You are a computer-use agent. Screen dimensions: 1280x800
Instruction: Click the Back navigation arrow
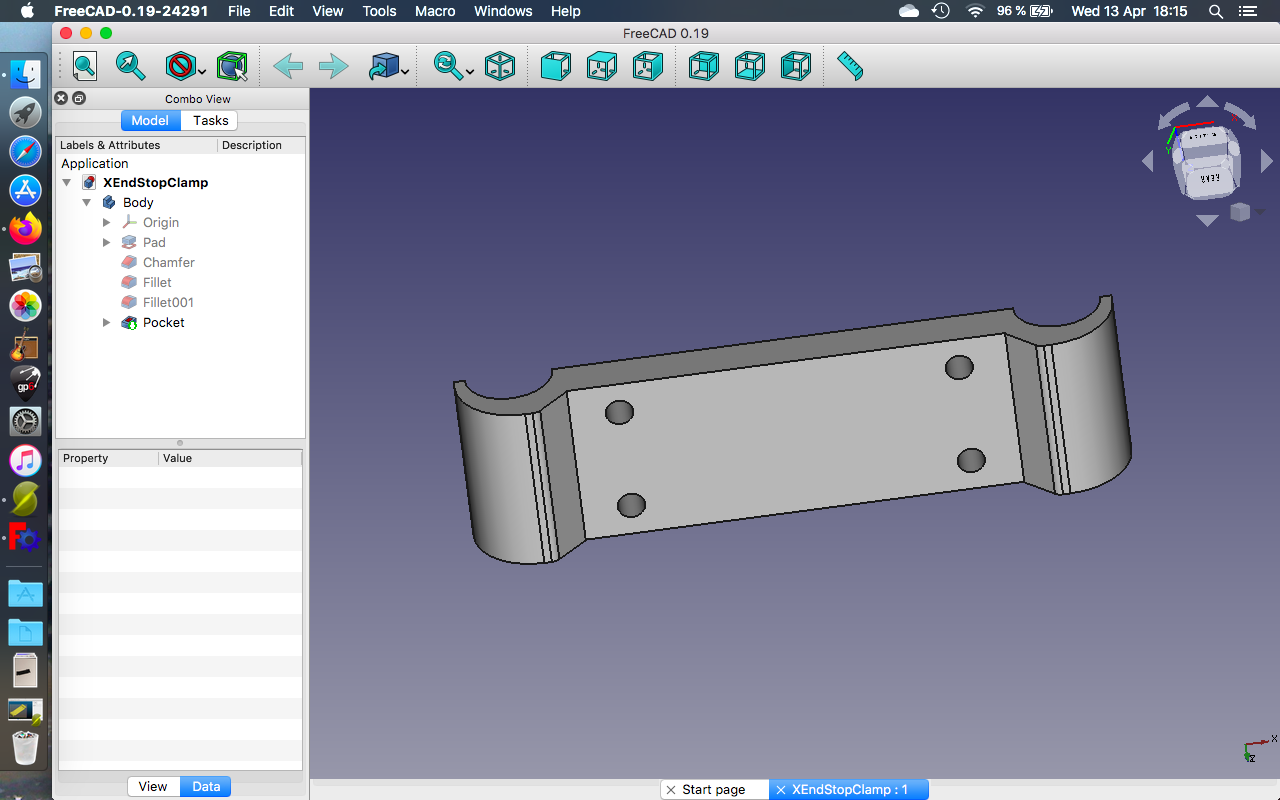tap(288, 66)
